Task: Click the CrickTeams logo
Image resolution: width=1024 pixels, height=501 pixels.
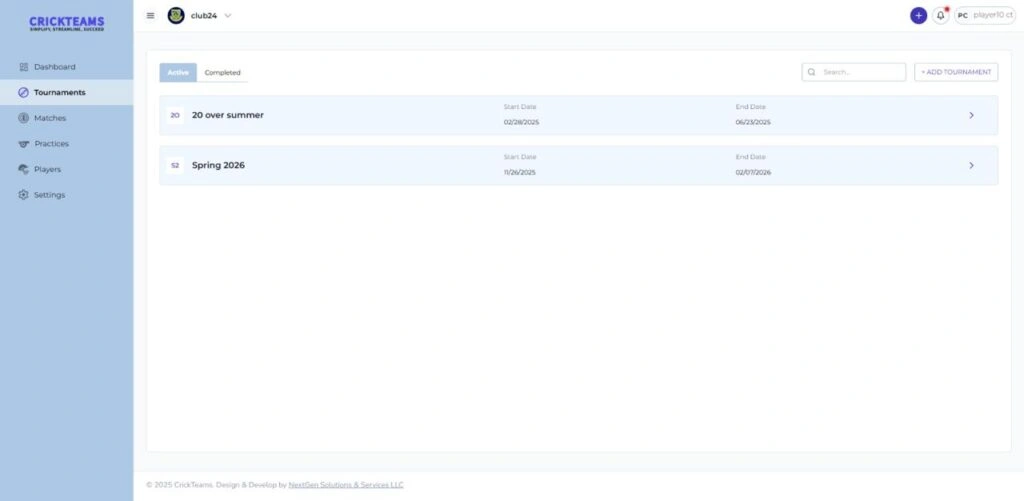Action: pyautogui.click(x=66, y=23)
